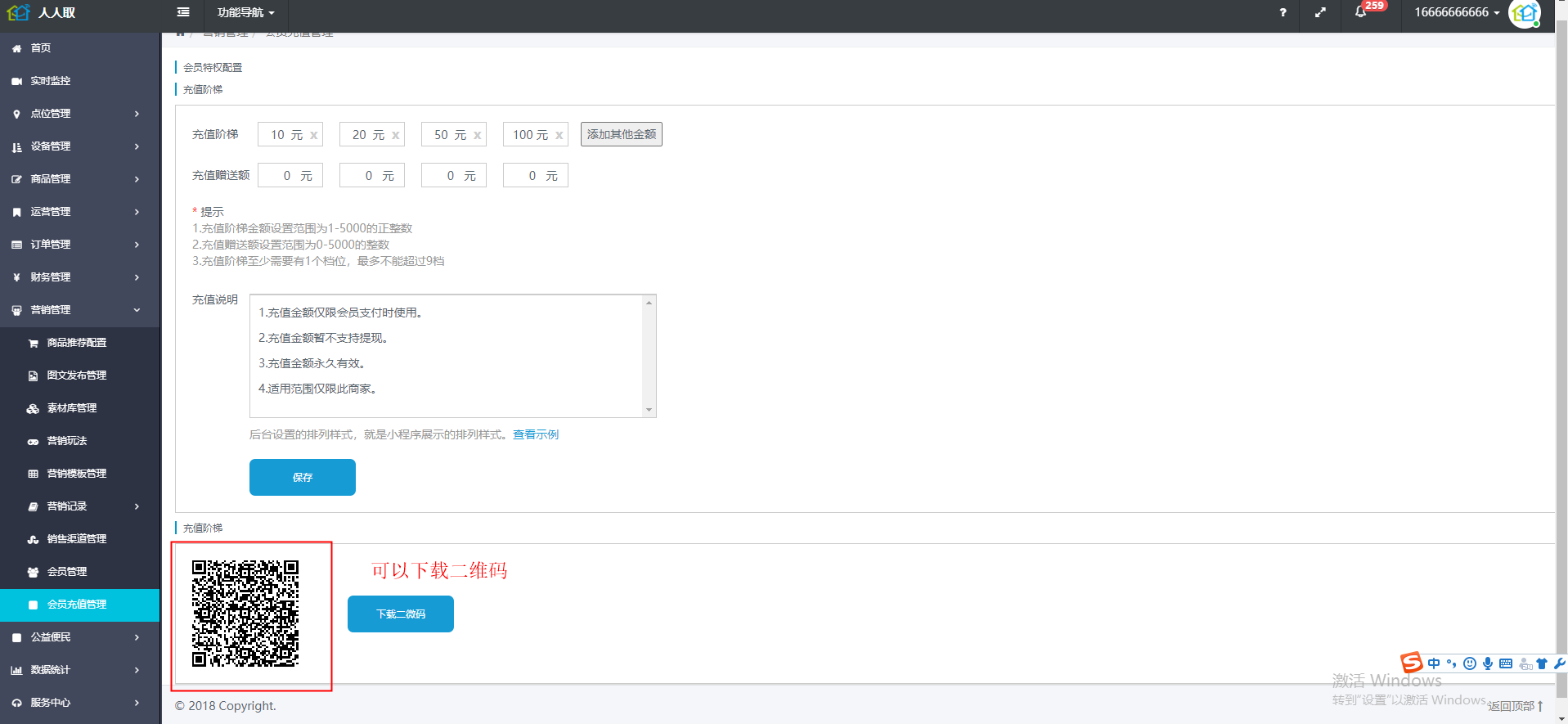Viewport: 1568px width, 724px height.
Task: Open the 查看示例 link
Action: click(536, 434)
